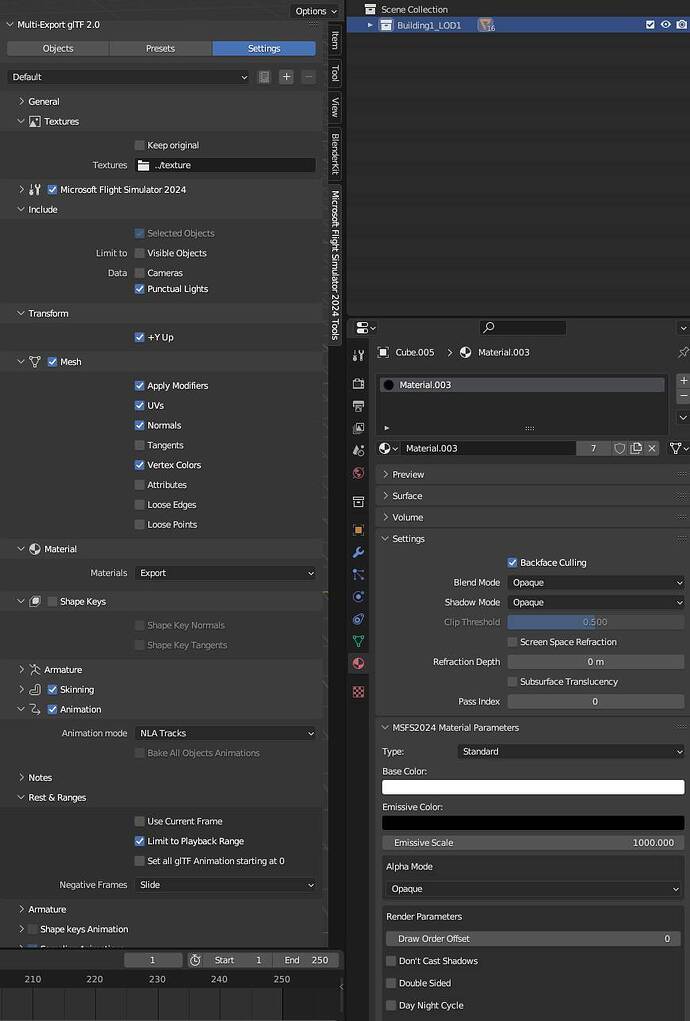Click the End frame 250 field
This screenshot has height=1021, width=690.
coord(306,960)
